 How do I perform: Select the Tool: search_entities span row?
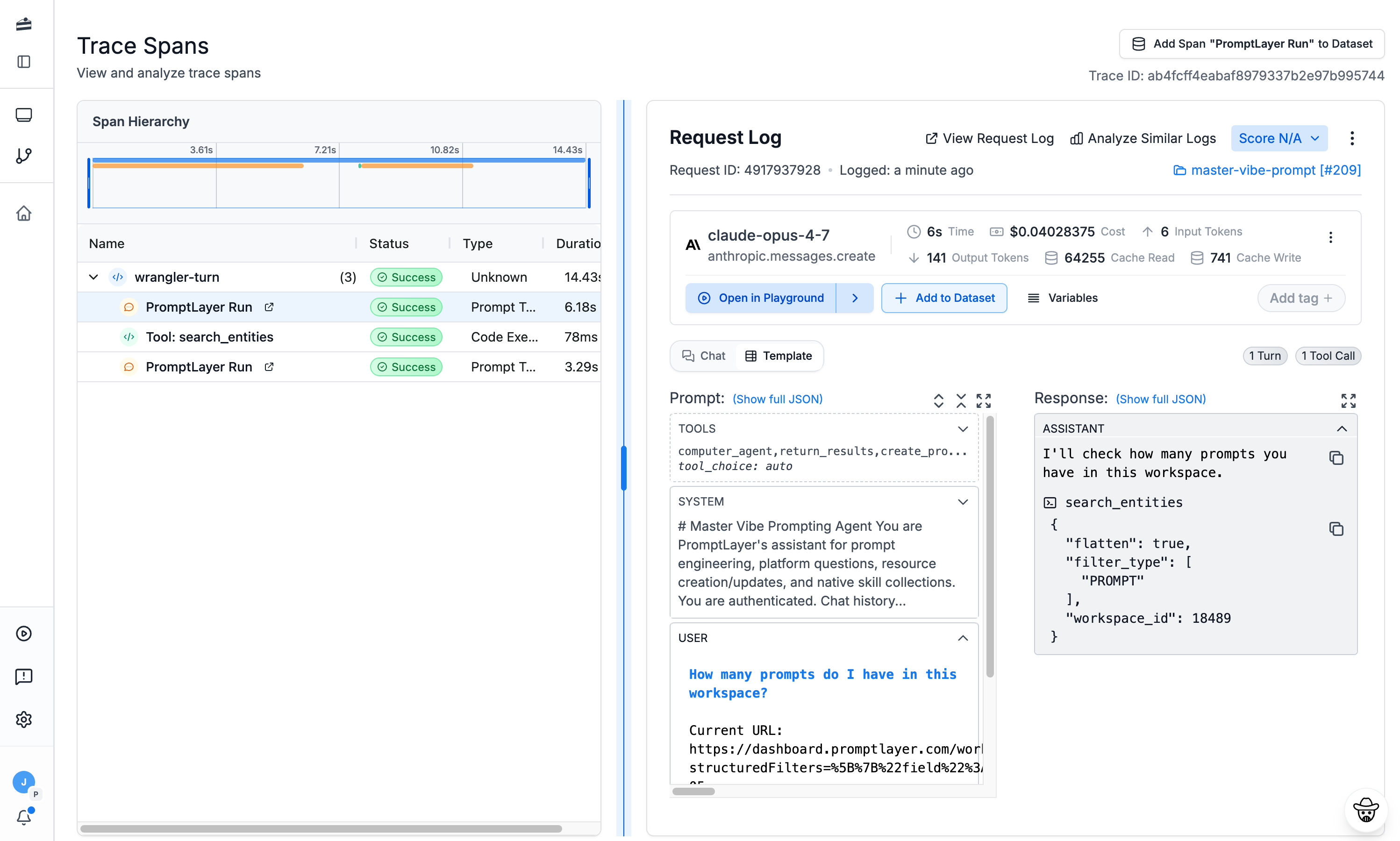pyautogui.click(x=339, y=337)
